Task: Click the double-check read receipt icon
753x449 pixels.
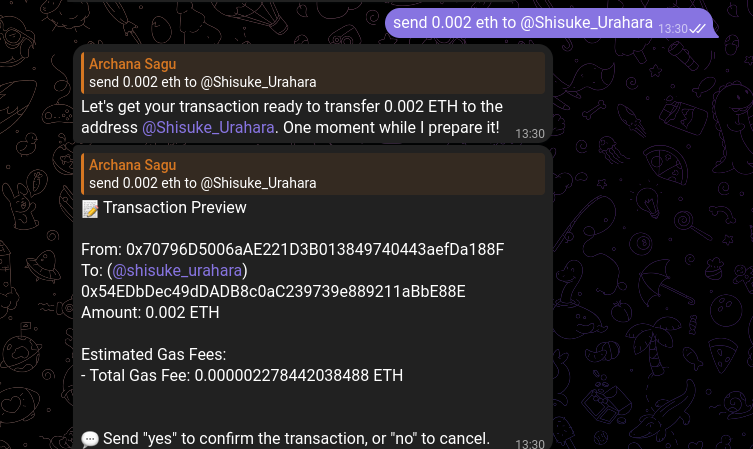Action: (x=699, y=29)
